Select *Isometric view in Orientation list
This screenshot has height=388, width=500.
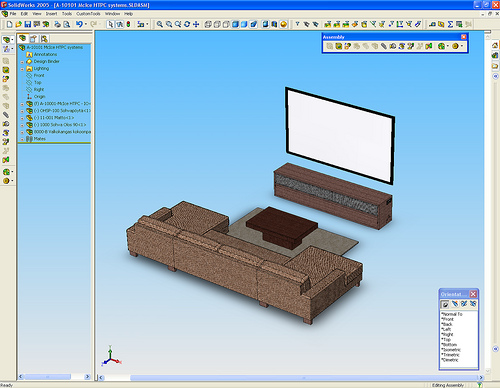pos(451,350)
